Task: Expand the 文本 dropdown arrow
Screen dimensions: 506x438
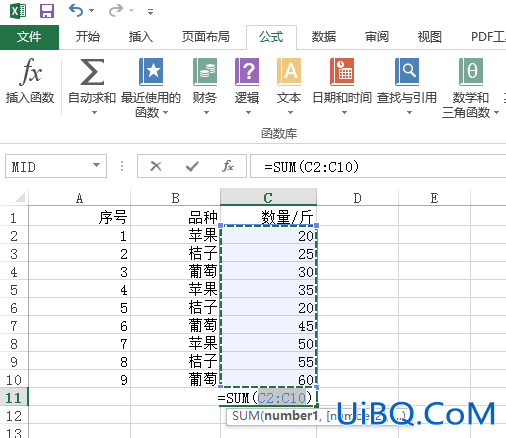Action: click(290, 113)
